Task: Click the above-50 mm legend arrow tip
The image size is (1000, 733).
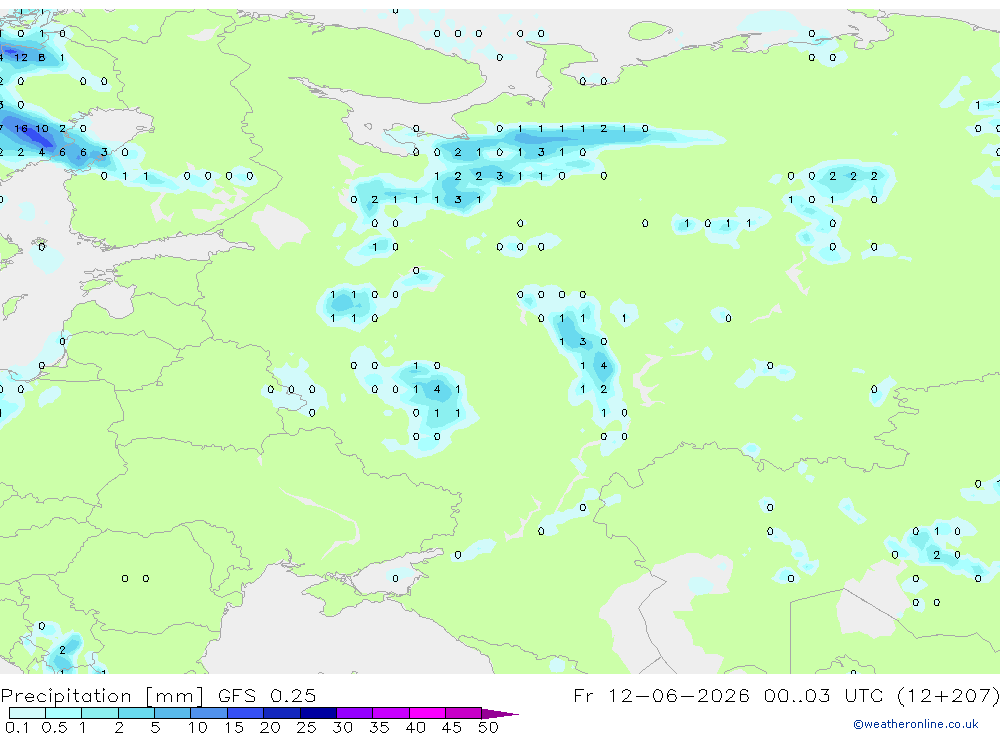Action: pyautogui.click(x=500, y=713)
